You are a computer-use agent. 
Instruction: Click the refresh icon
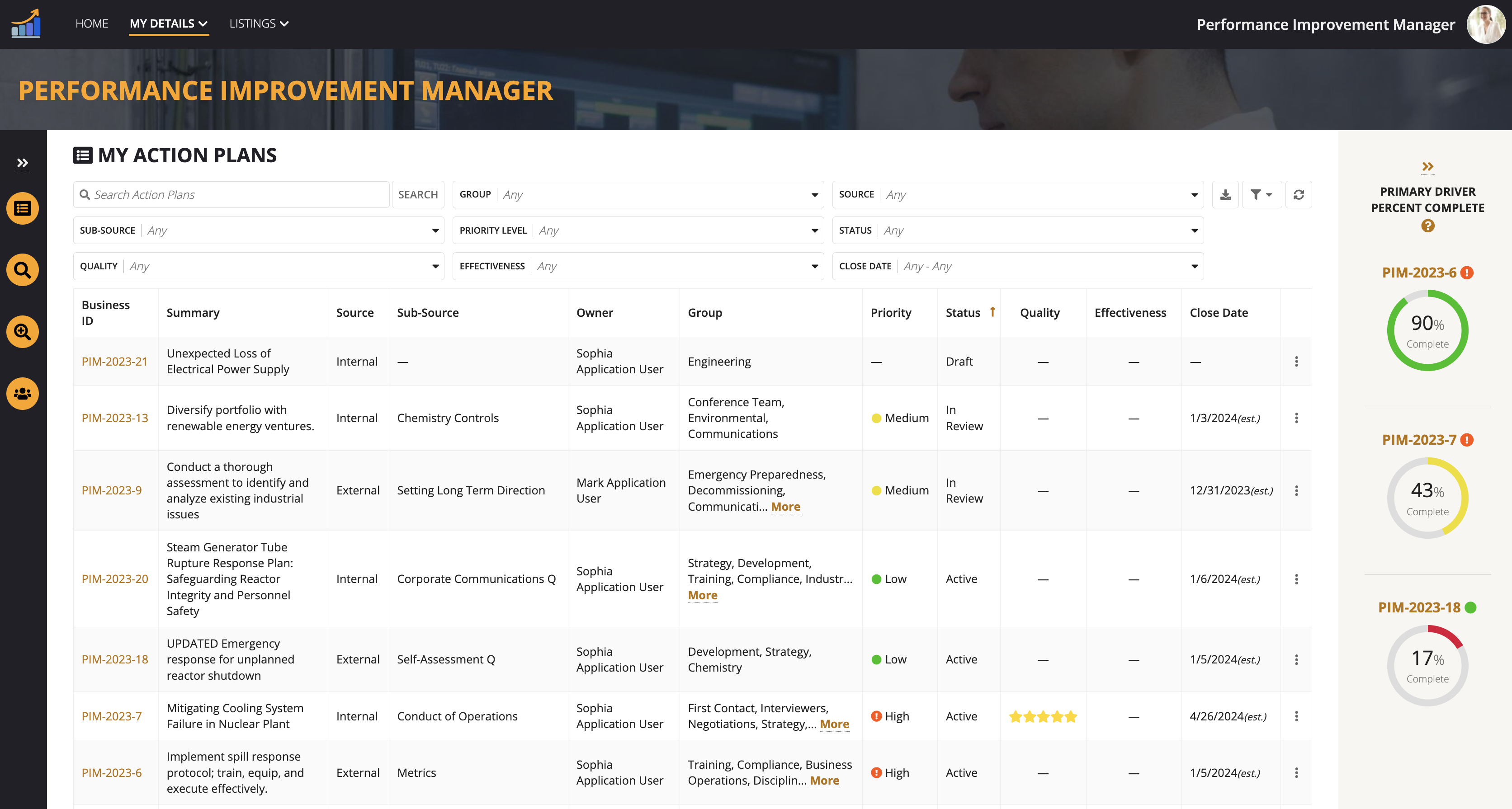(x=1298, y=195)
